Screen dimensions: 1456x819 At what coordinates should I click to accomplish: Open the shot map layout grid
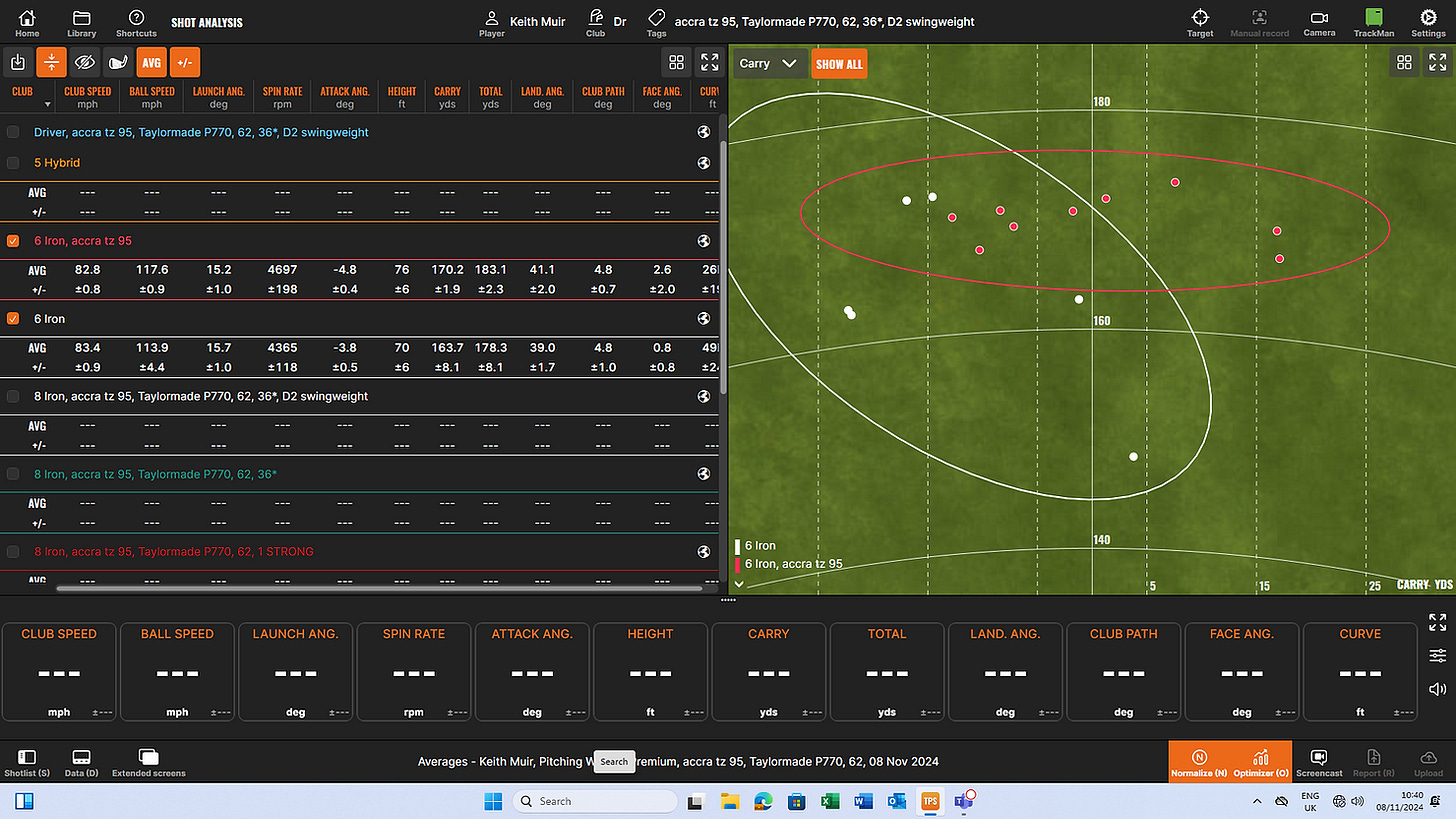[x=1404, y=62]
